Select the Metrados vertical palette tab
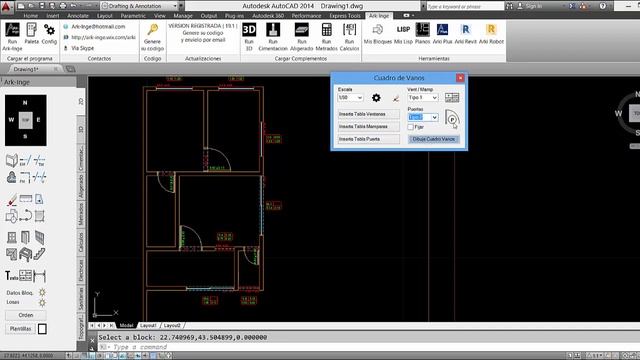The height and width of the screenshot is (360, 640). (x=81, y=214)
